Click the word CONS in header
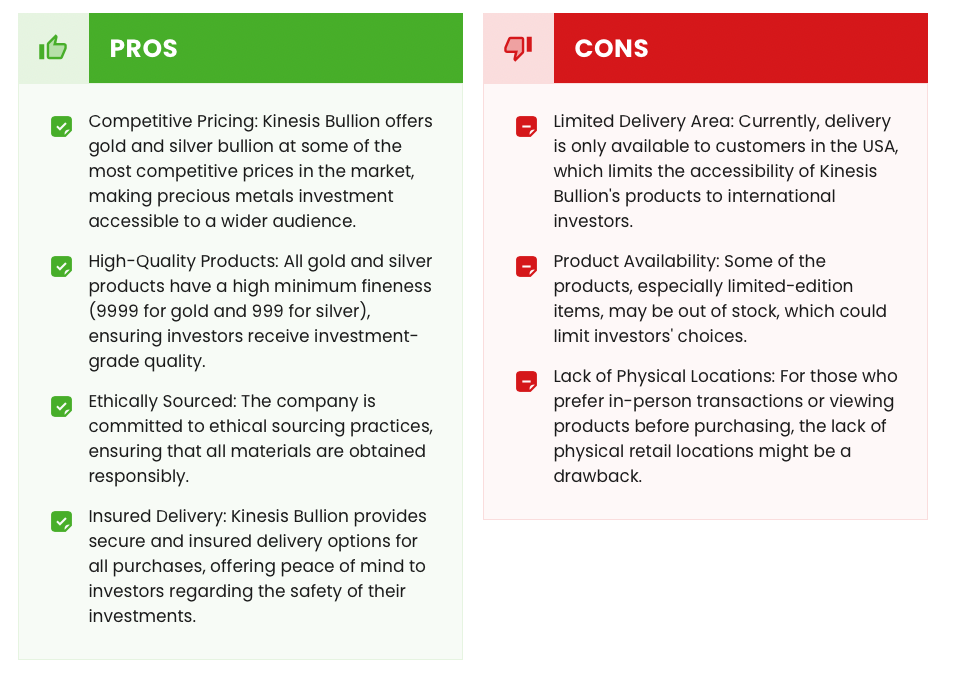This screenshot has height=679, width=958. pyautogui.click(x=612, y=48)
